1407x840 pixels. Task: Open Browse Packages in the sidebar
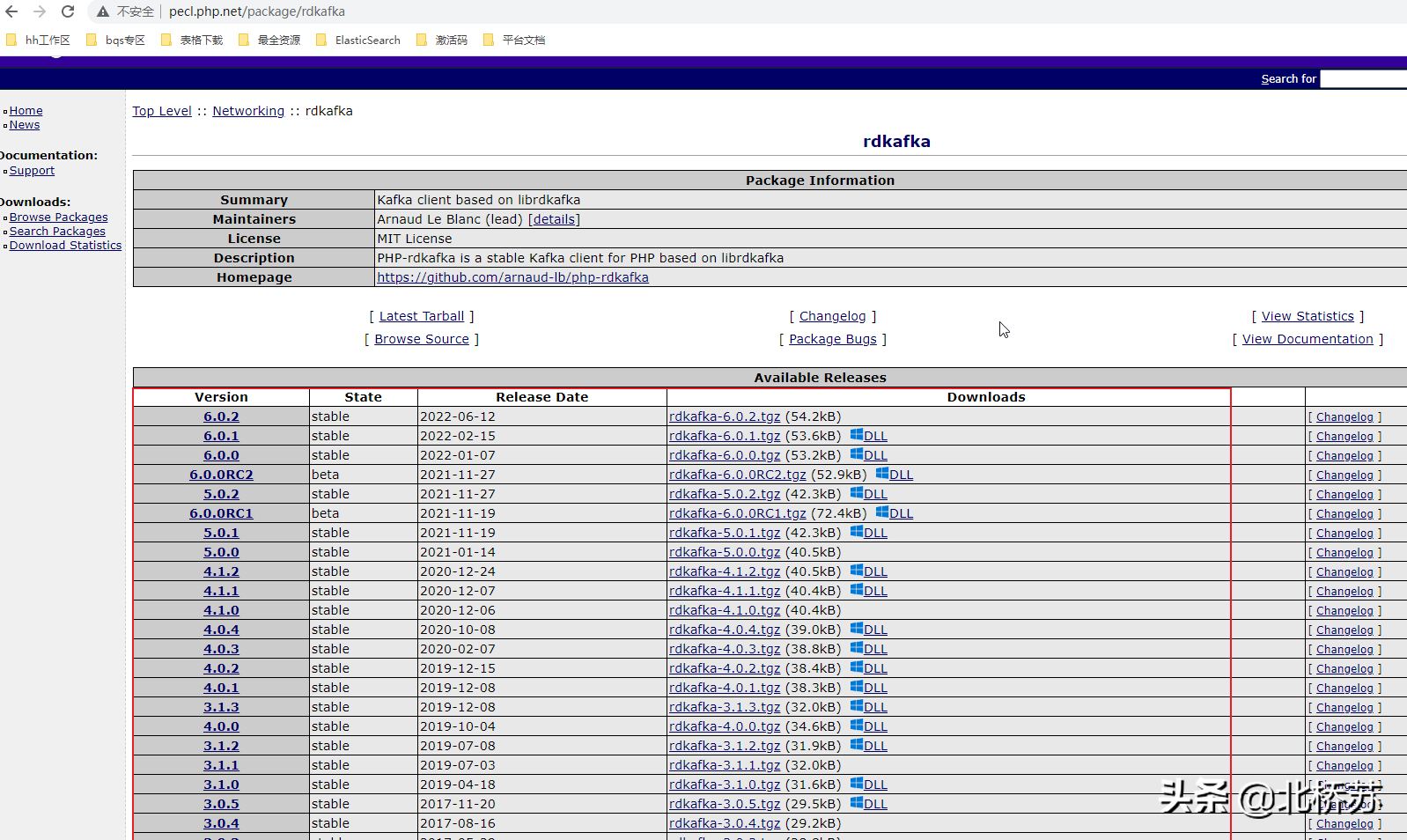tap(59, 217)
